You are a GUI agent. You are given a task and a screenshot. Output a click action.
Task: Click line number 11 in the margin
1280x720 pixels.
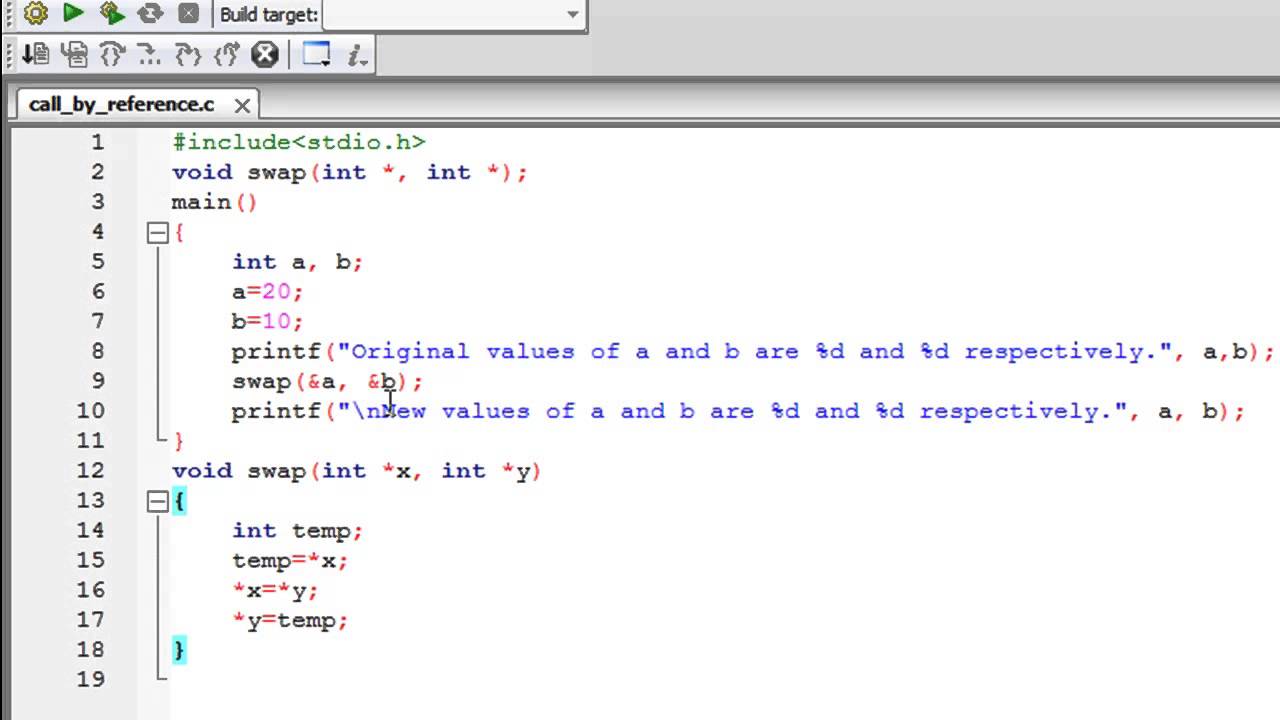click(x=91, y=441)
